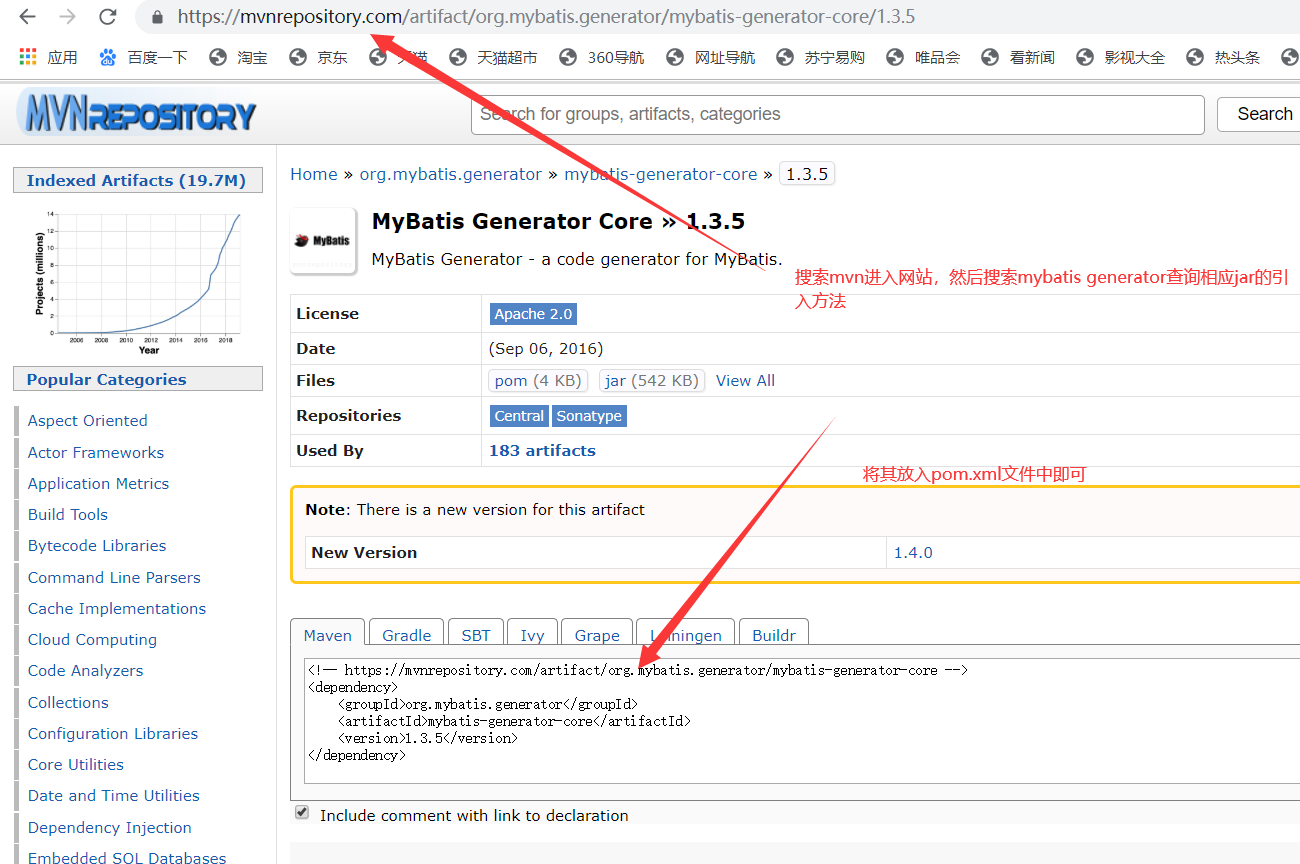Open the Aspect Oriented category
Image resolution: width=1300 pixels, height=864 pixels.
[88, 421]
